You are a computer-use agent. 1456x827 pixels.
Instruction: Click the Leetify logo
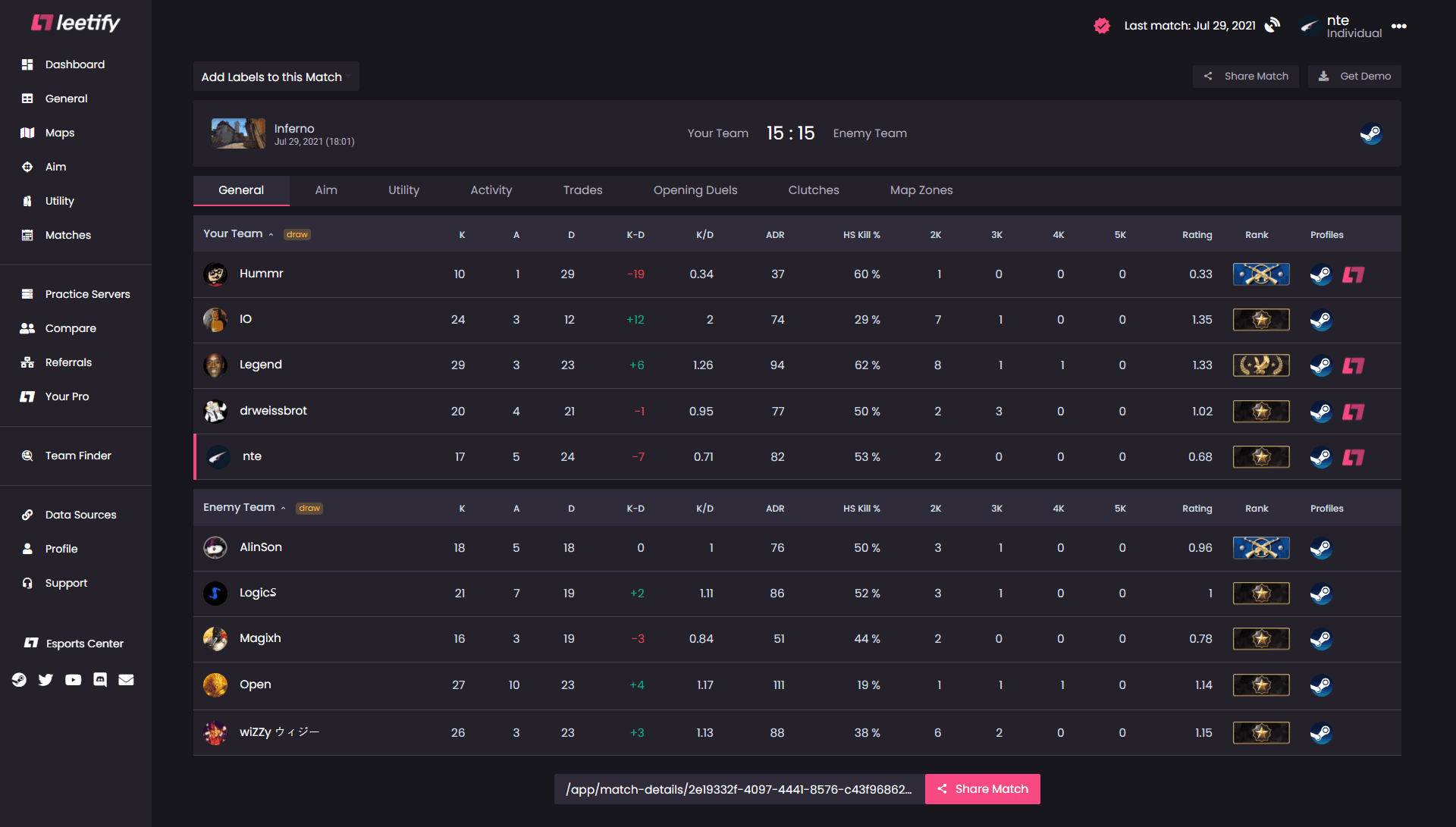click(x=75, y=23)
